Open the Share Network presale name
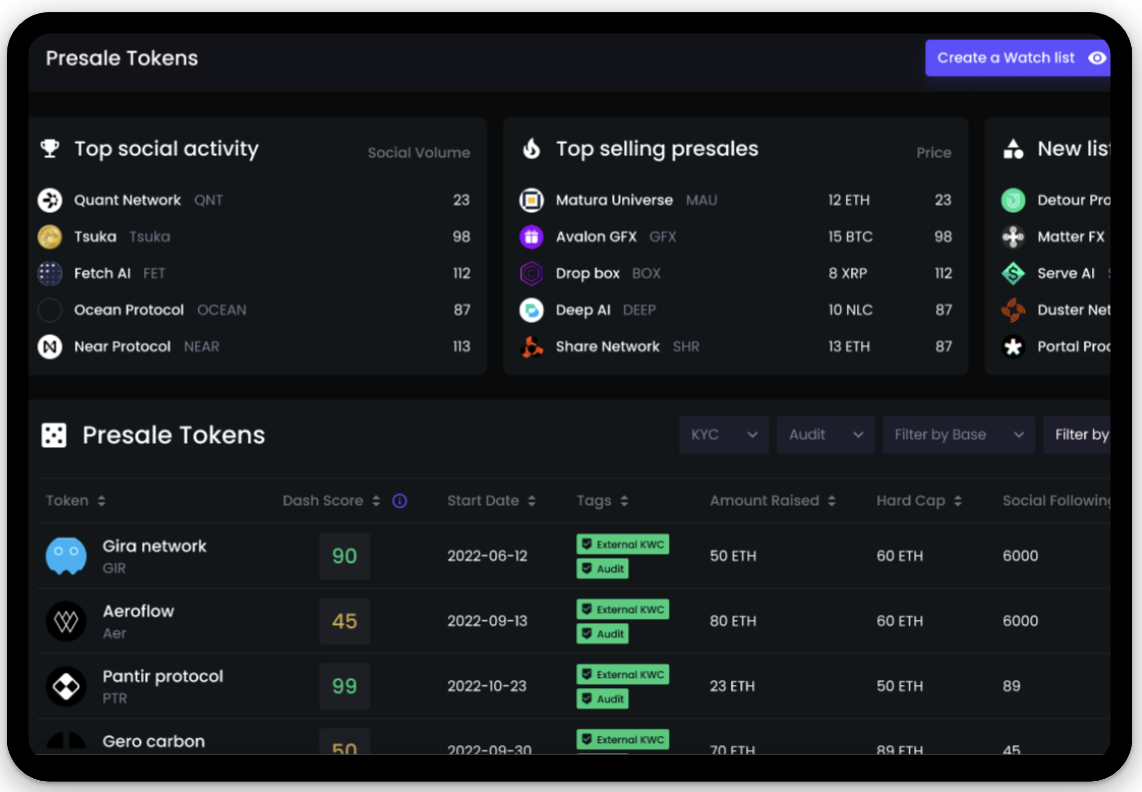 point(607,347)
